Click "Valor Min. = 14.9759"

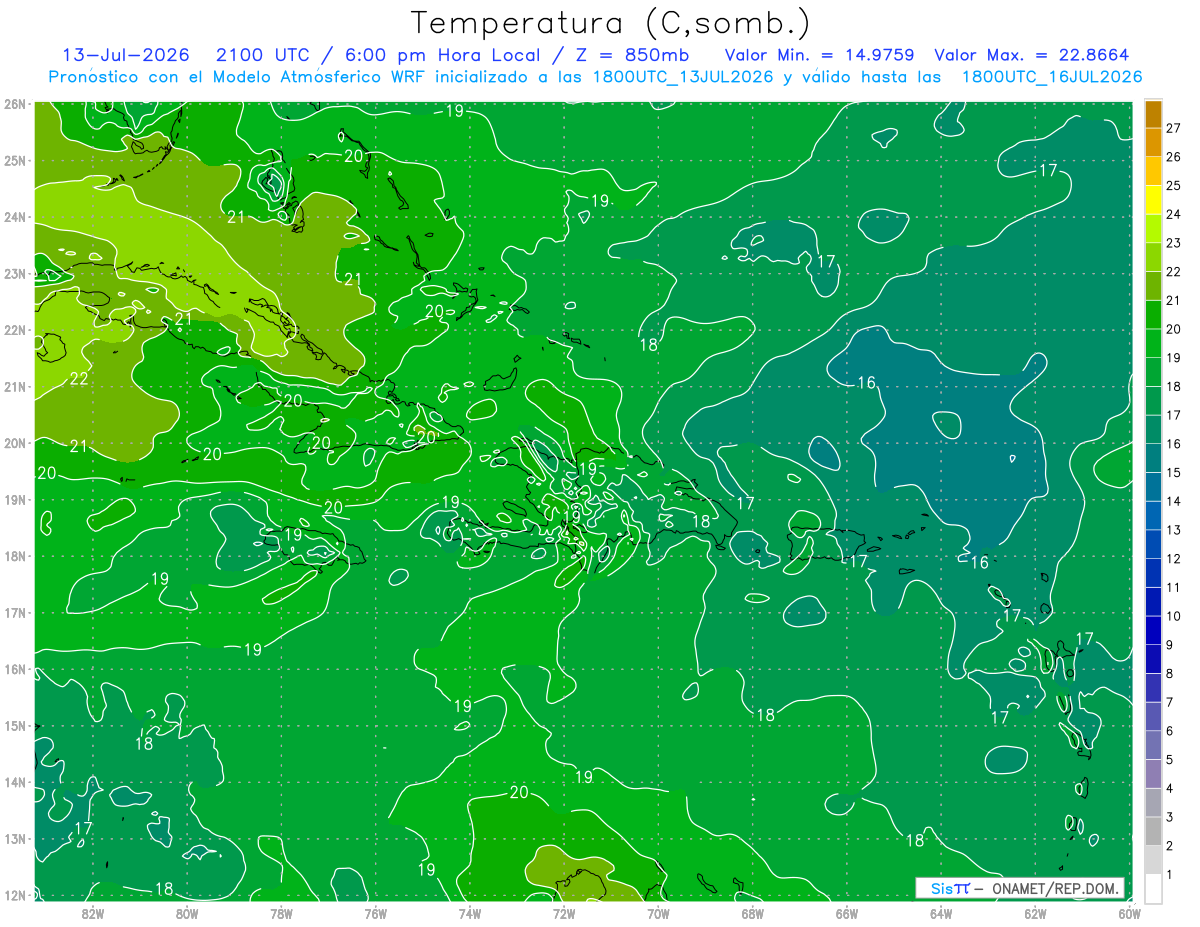point(820,55)
